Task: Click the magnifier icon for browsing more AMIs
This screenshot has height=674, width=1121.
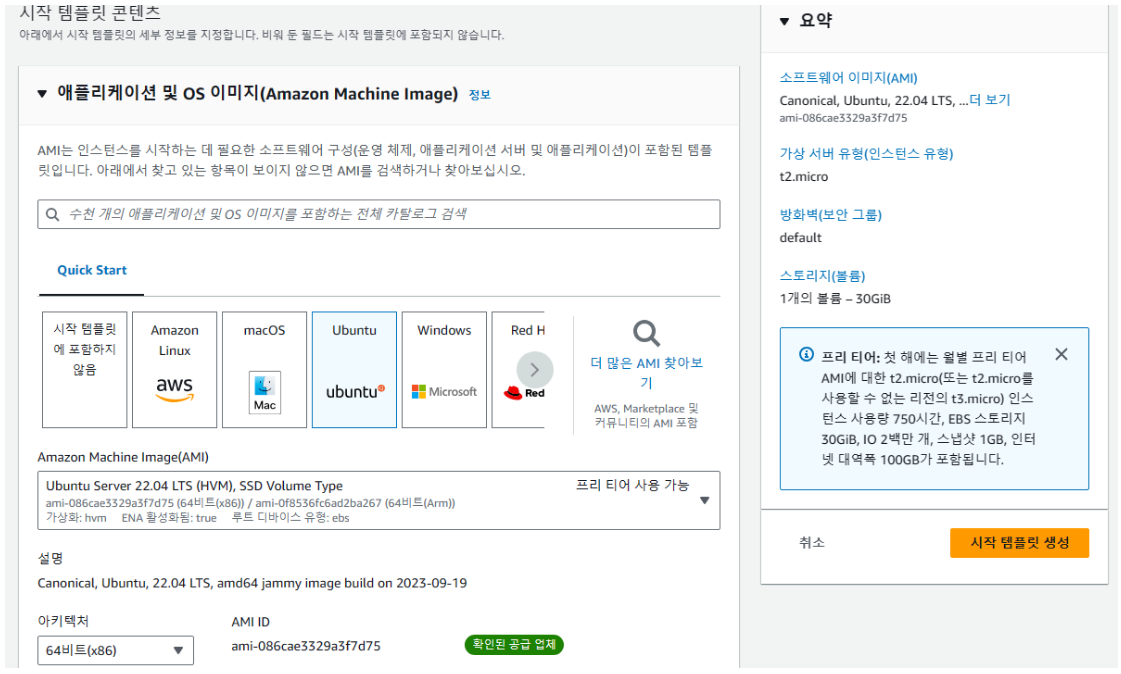Action: (x=646, y=333)
